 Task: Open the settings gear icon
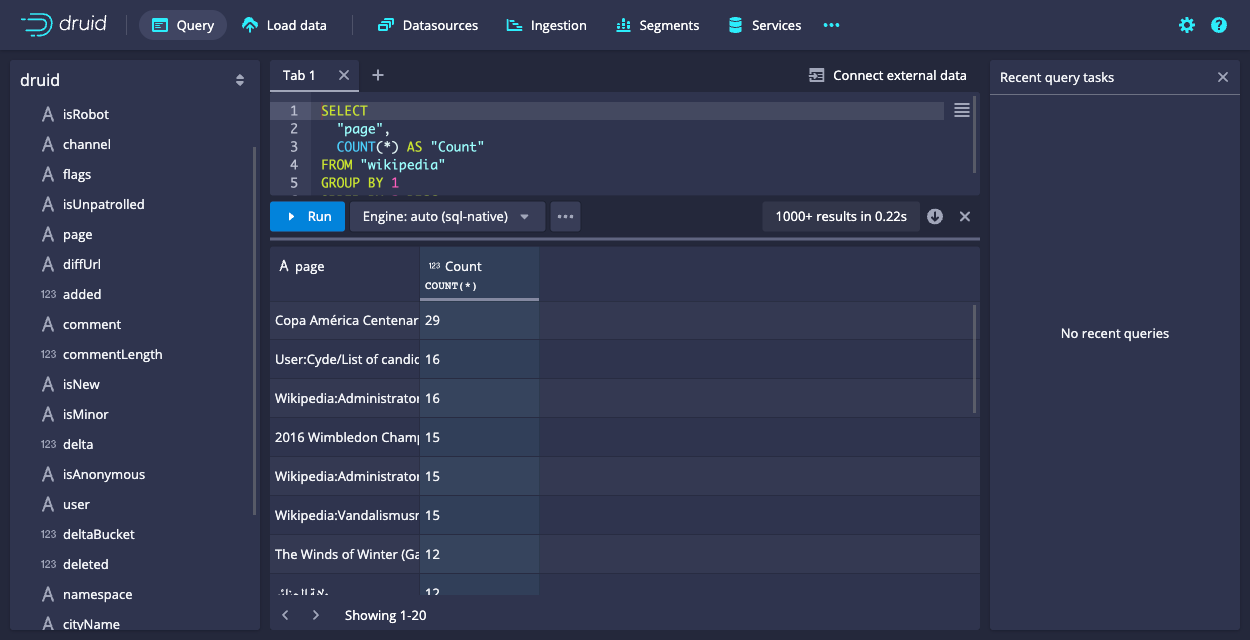tap(1186, 25)
